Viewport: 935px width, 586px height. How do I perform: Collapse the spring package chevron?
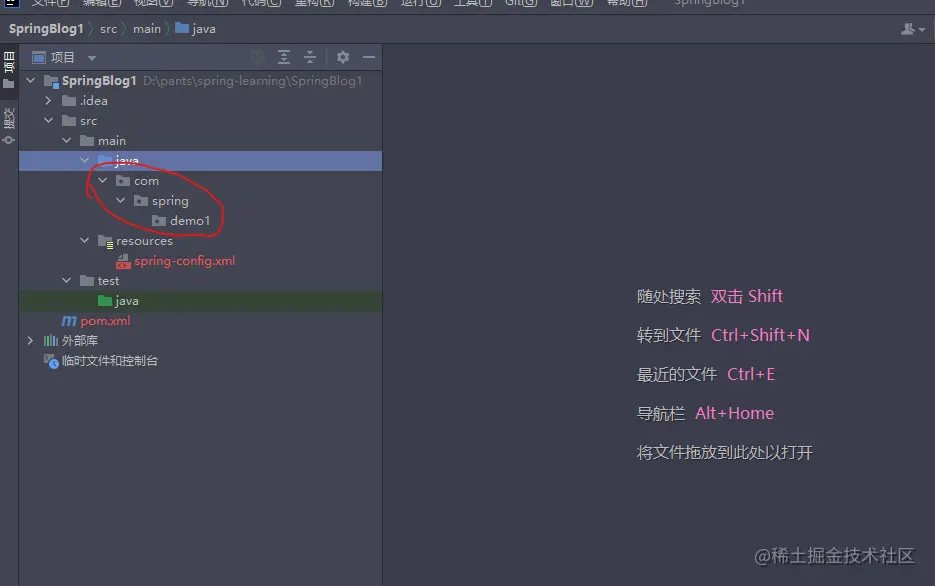(x=120, y=200)
